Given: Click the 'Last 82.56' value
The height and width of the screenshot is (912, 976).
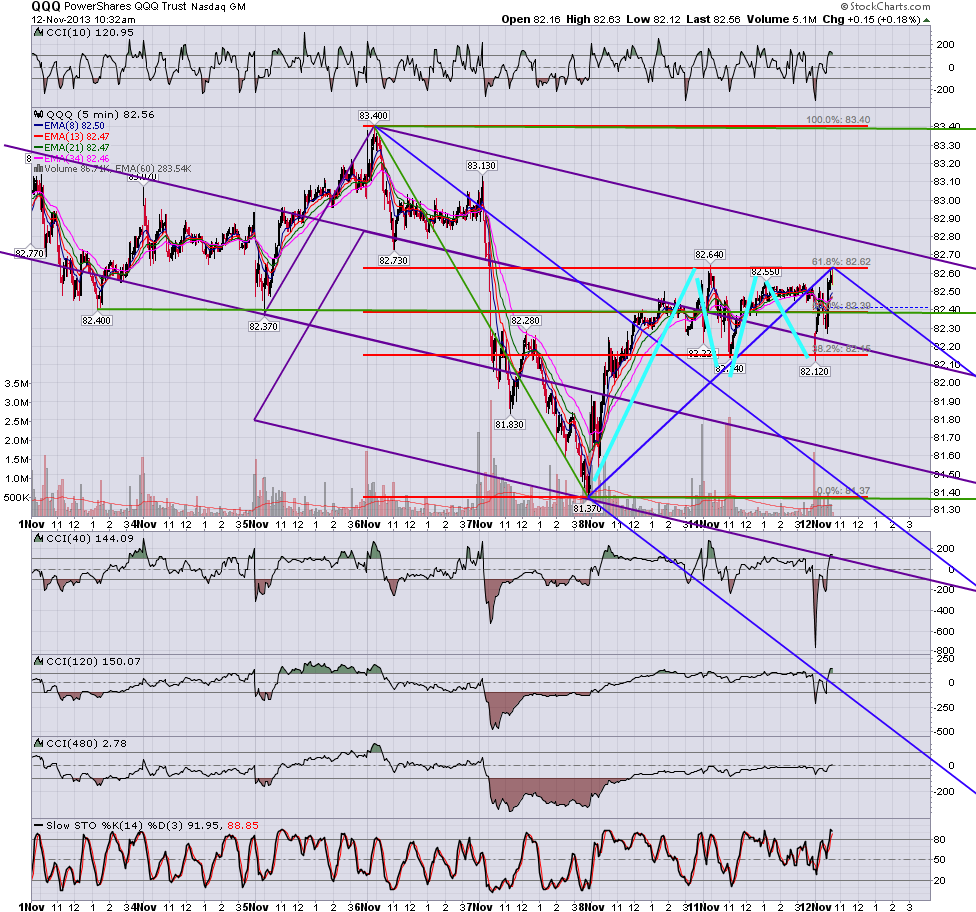Looking at the screenshot, I should pyautogui.click(x=713, y=19).
